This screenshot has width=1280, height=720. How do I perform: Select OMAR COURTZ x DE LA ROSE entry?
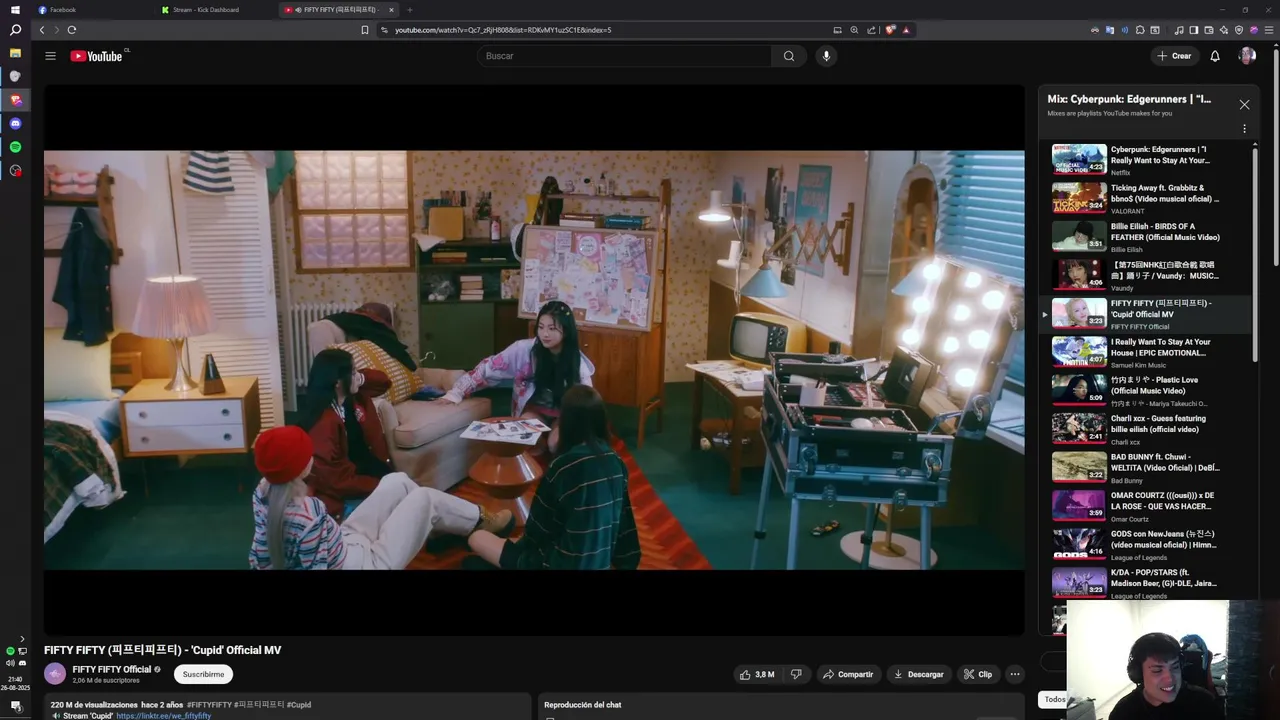1145,505
